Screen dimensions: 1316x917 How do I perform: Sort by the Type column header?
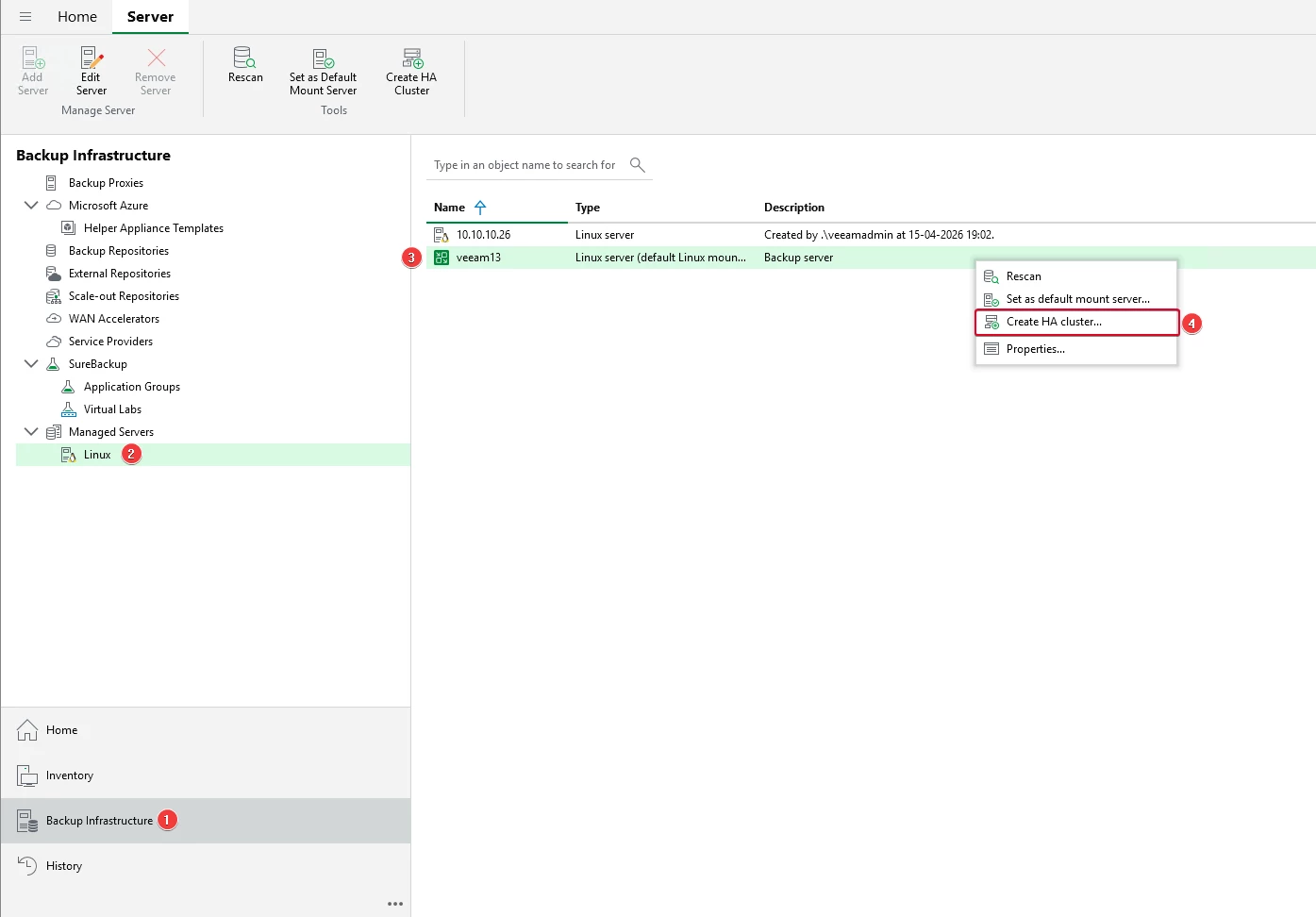[x=588, y=208]
